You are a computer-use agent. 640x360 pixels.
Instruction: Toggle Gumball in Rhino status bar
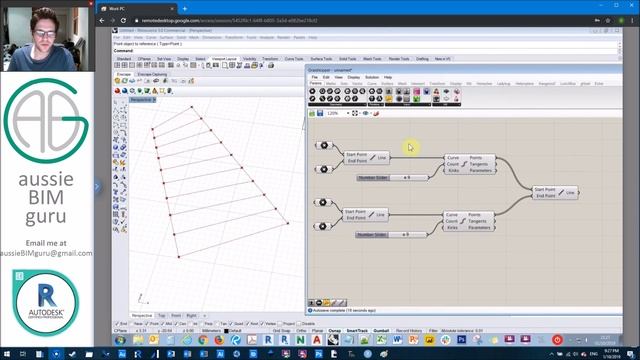[x=381, y=331]
